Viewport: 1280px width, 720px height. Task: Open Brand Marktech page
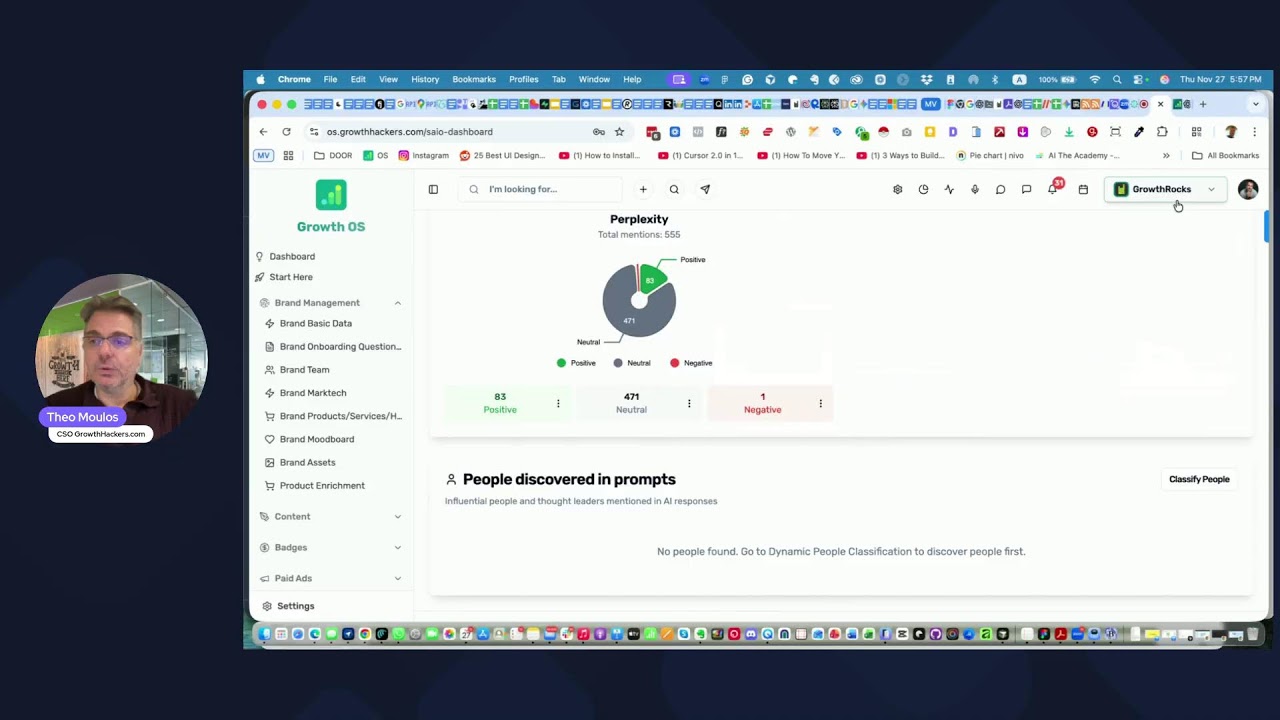[x=312, y=393]
